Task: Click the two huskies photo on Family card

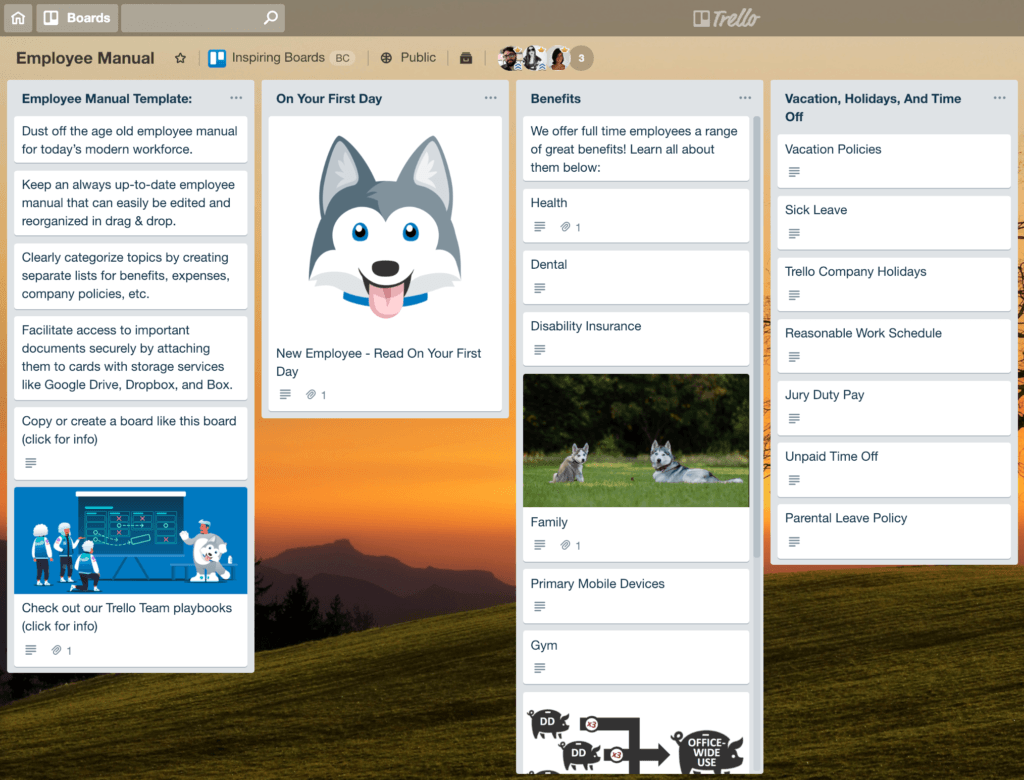Action: click(636, 440)
